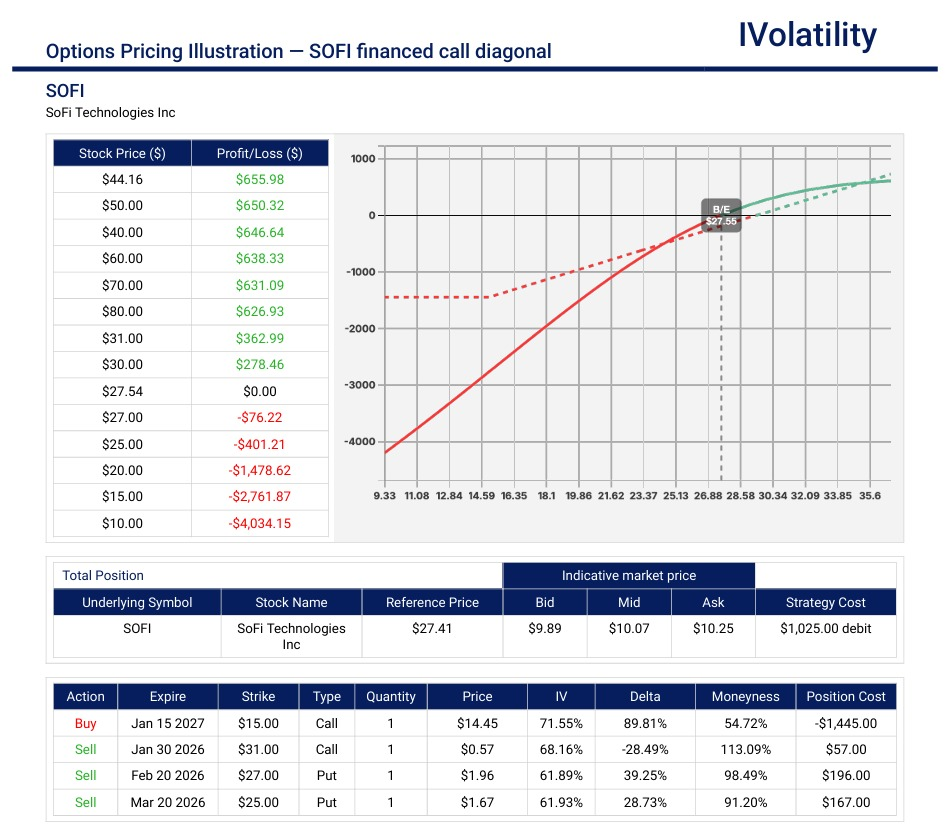Click the Strategy Cost column header

[x=825, y=602]
